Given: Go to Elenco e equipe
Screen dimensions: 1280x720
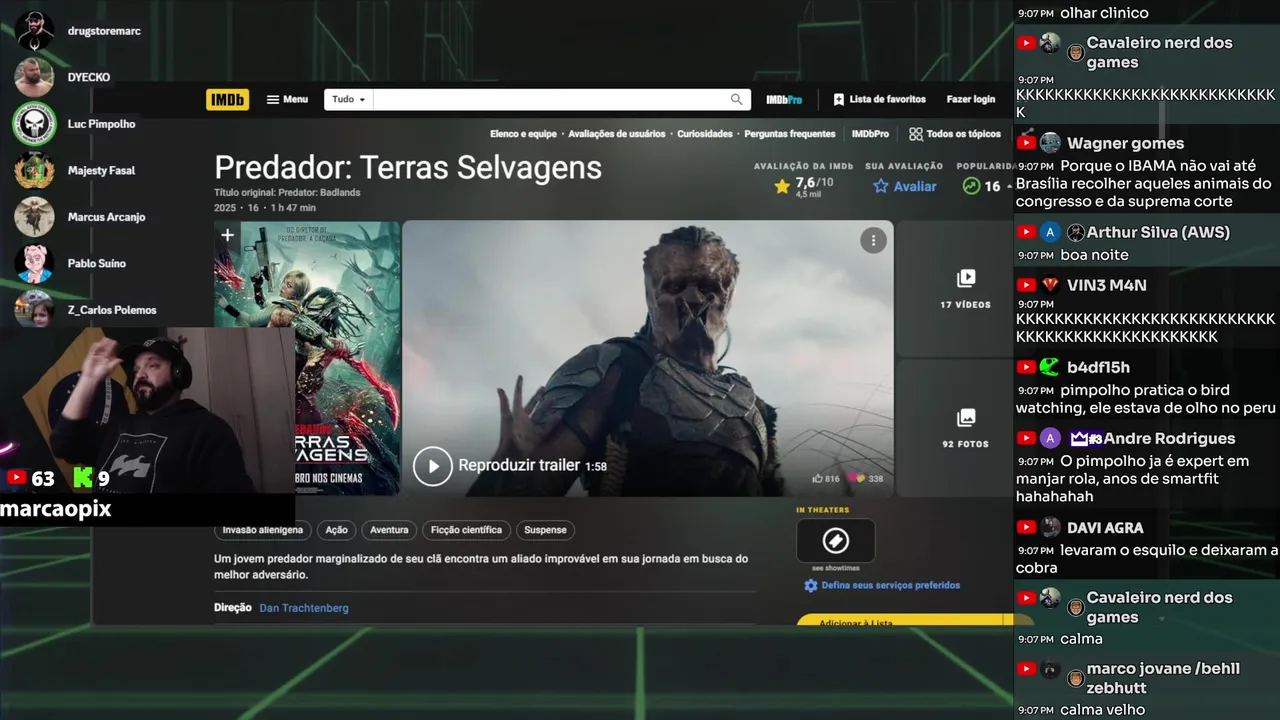Looking at the screenshot, I should pyautogui.click(x=523, y=134).
